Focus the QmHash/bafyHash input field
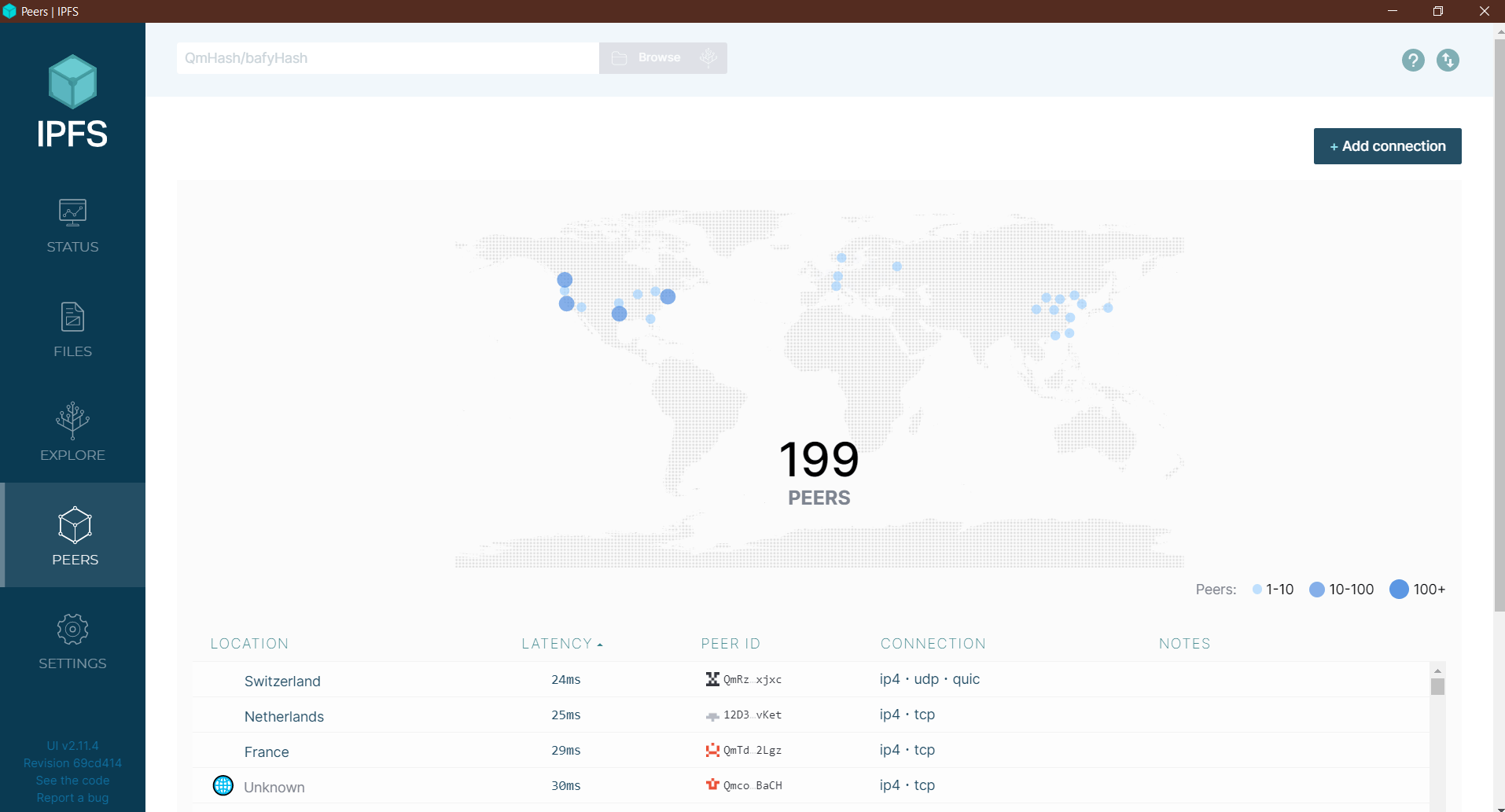Image resolution: width=1505 pixels, height=812 pixels. click(388, 58)
